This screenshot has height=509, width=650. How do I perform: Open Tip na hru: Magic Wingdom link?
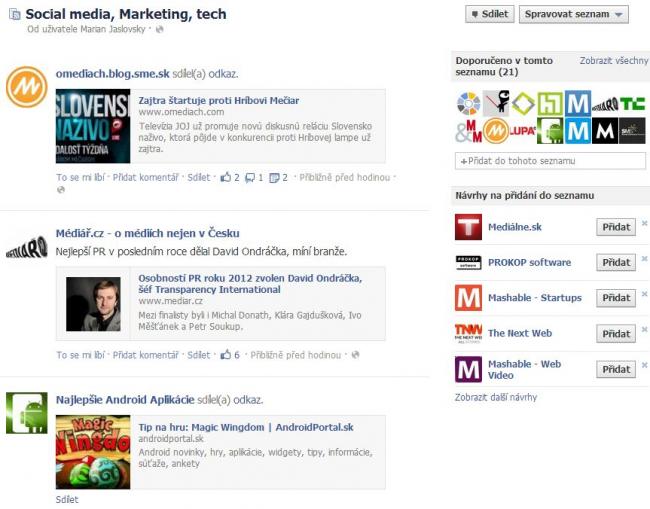coord(246,427)
